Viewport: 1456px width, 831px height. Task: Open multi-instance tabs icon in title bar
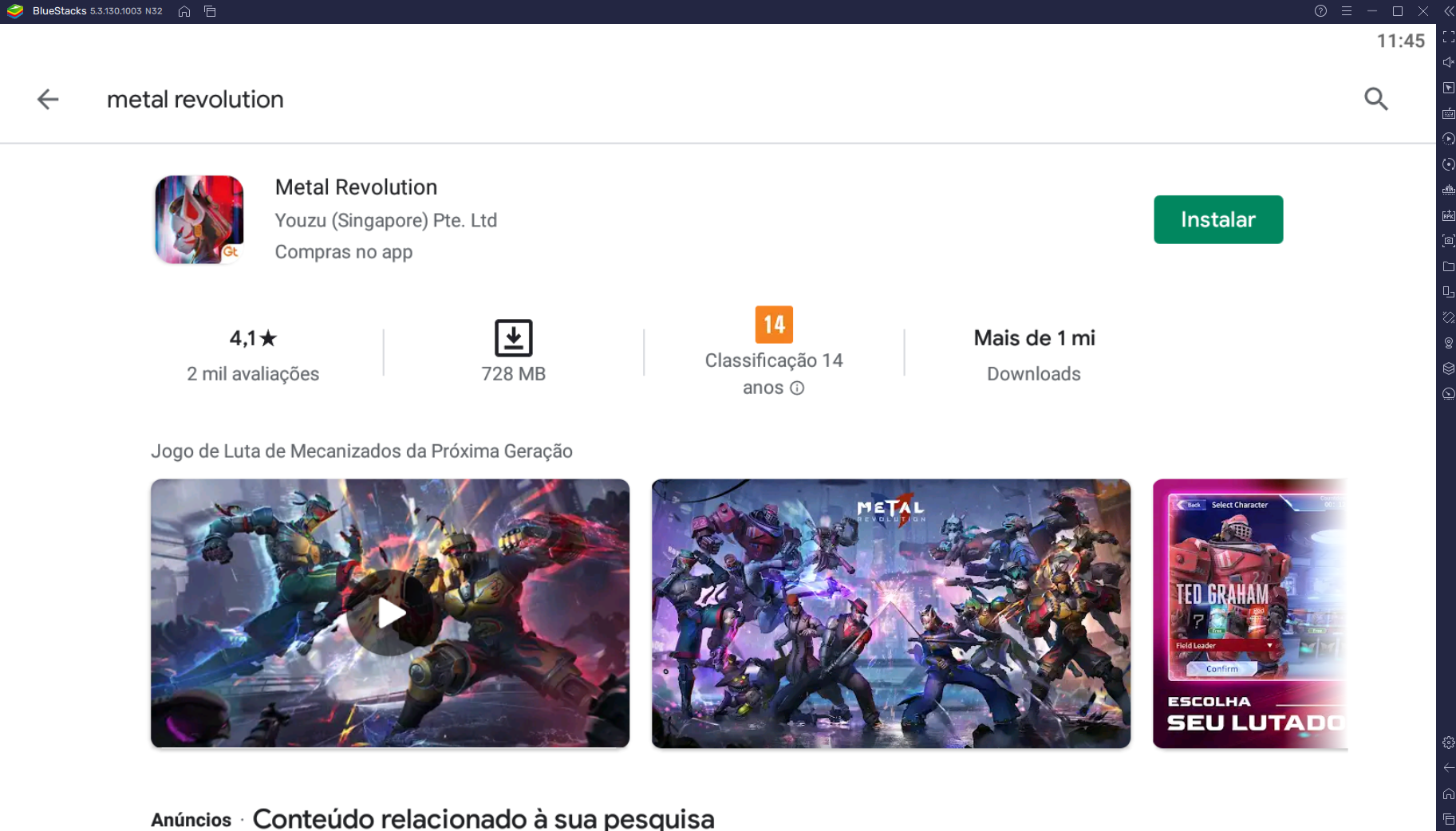tap(210, 11)
